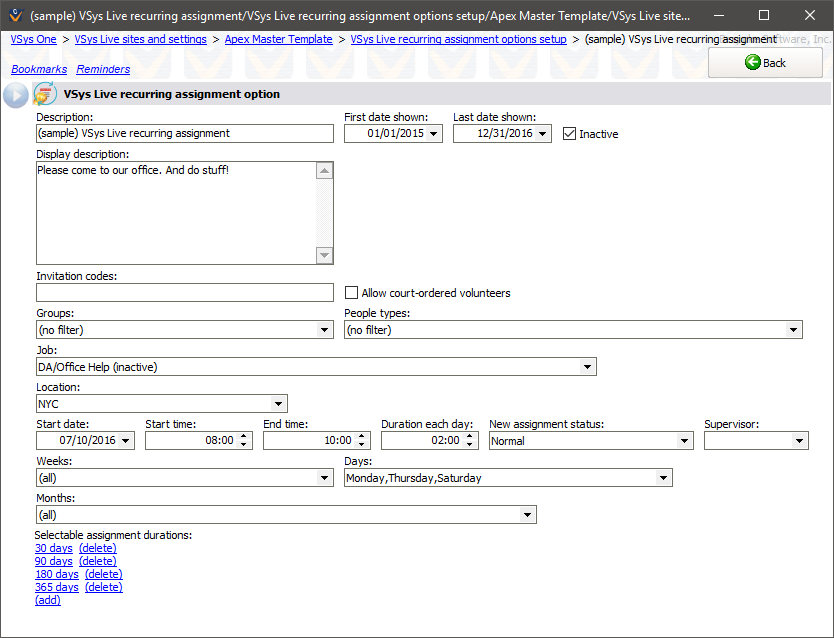
Task: Click the VSys app icon in title bar
Action: click(14, 16)
